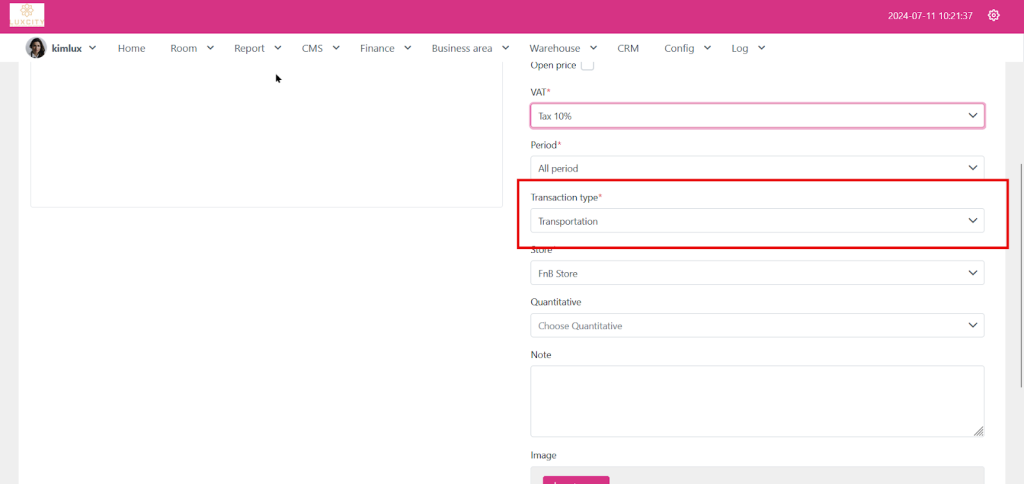This screenshot has height=484, width=1024.
Task: Open the Finance menu
Action: pyautogui.click(x=377, y=48)
